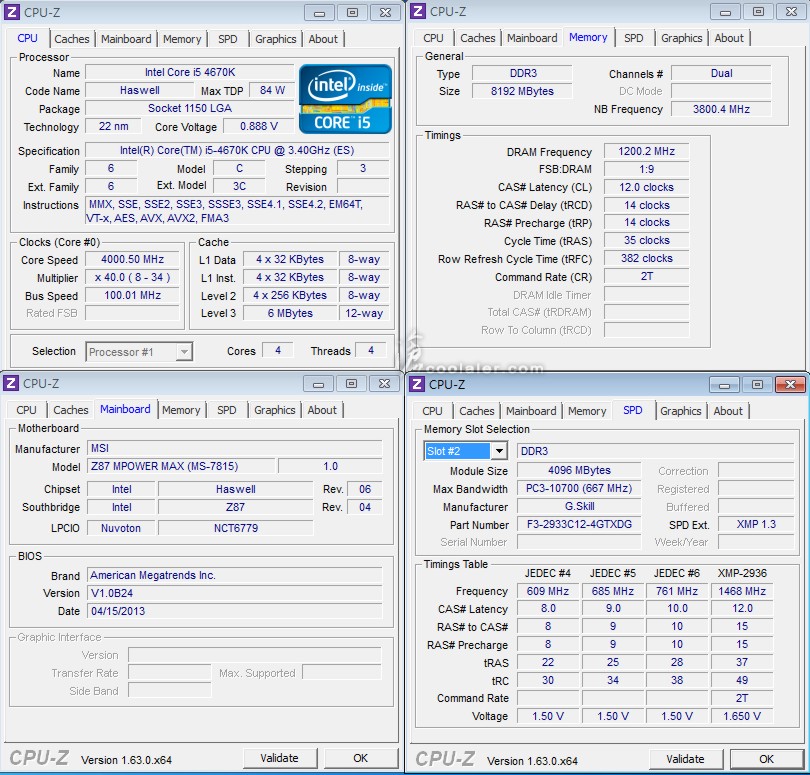Open the About tab in the Processor window
The image size is (810, 775).
pos(323,39)
